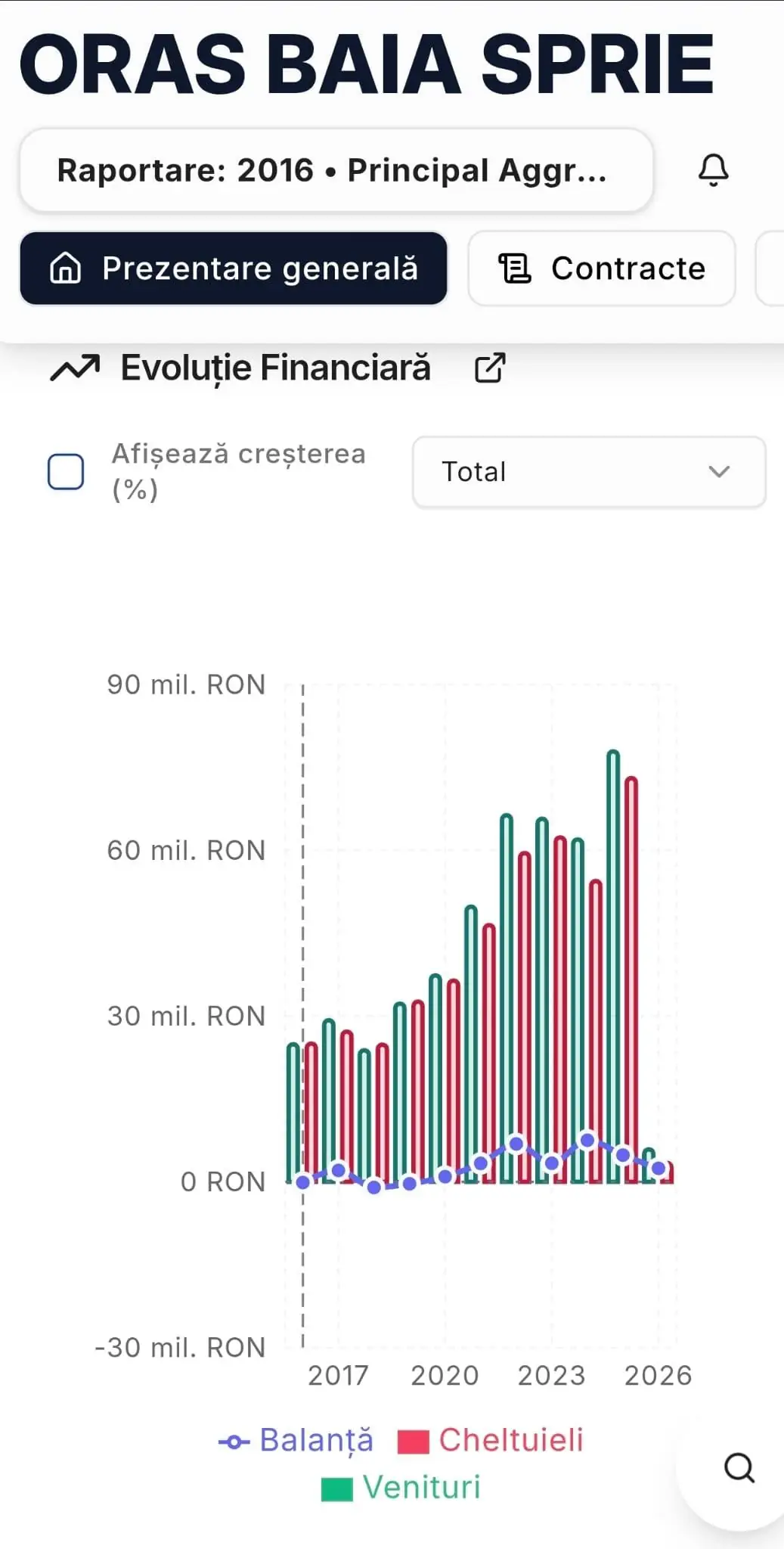
Task: Toggle Venituri series in chart legend
Action: click(421, 1487)
